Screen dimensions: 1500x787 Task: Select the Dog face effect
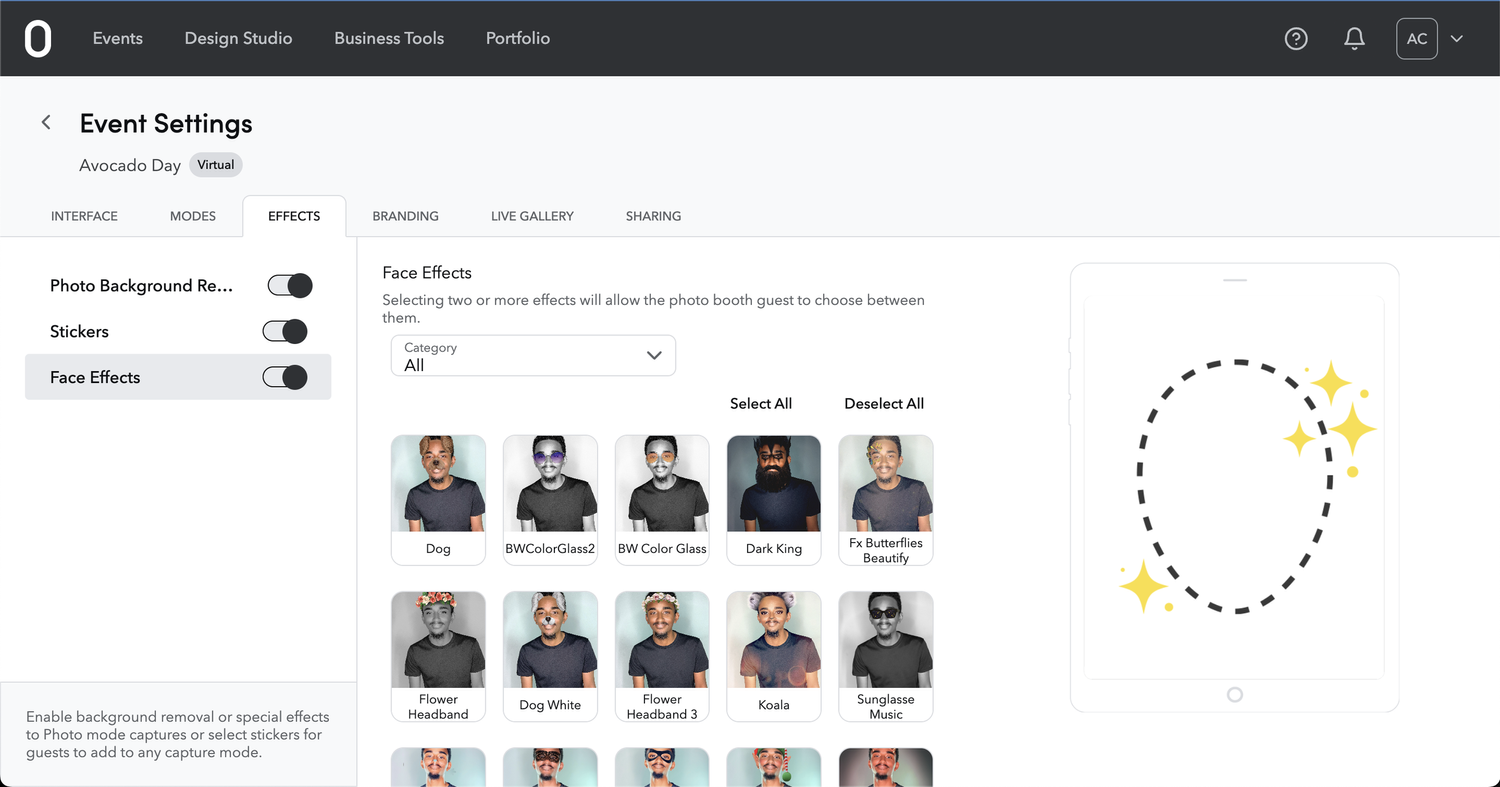click(438, 500)
